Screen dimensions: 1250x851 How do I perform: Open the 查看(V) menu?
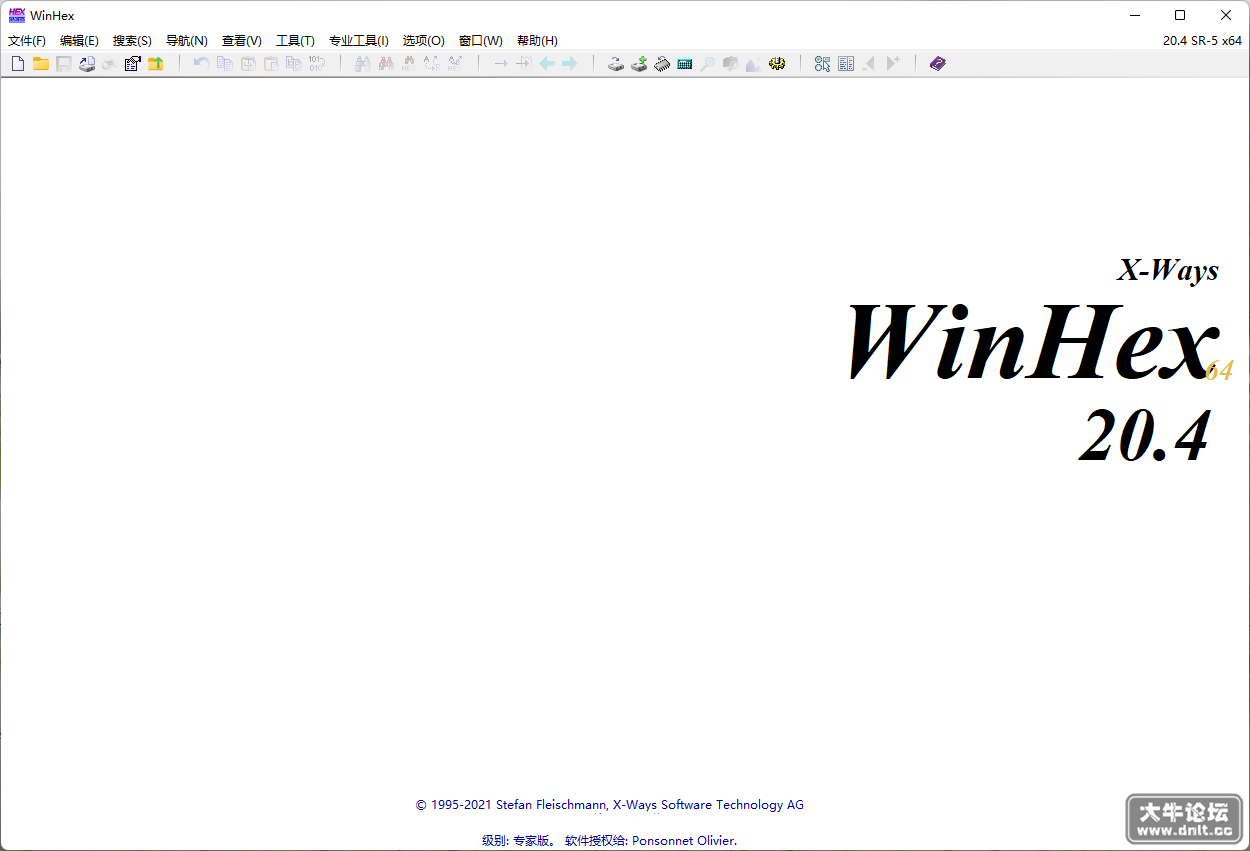coord(242,41)
